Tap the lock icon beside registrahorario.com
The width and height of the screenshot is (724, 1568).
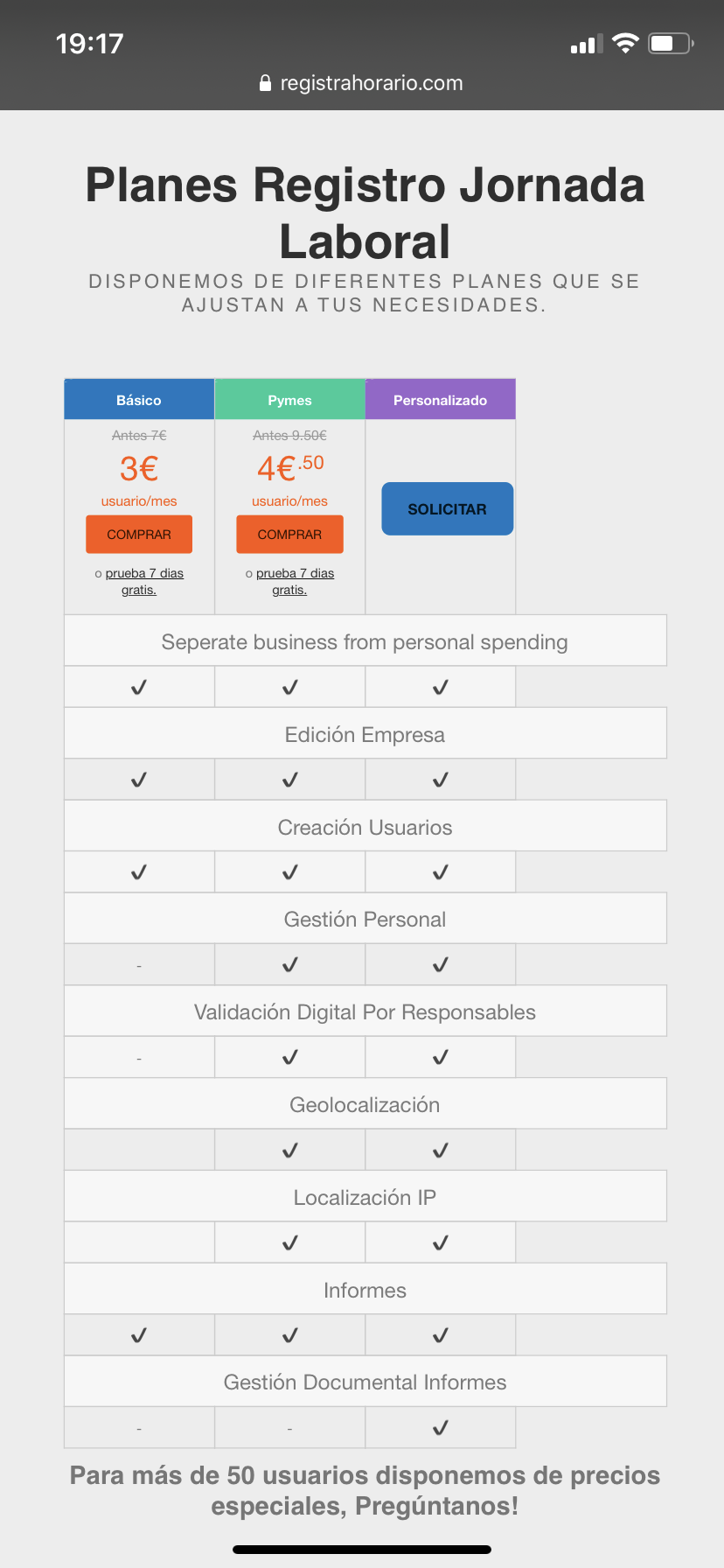point(266,83)
